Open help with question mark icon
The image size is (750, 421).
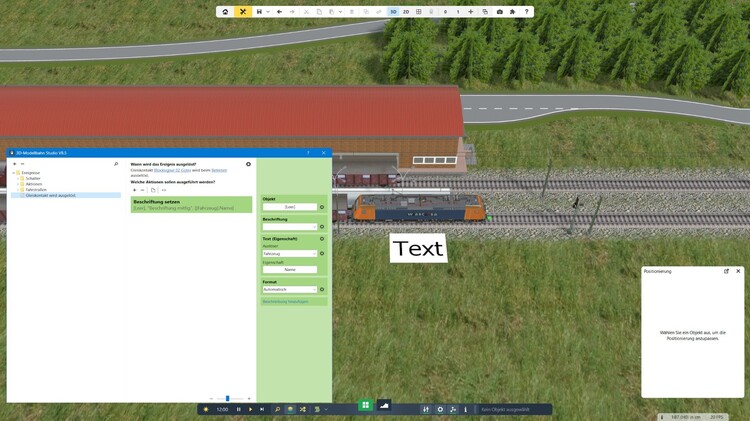527,11
